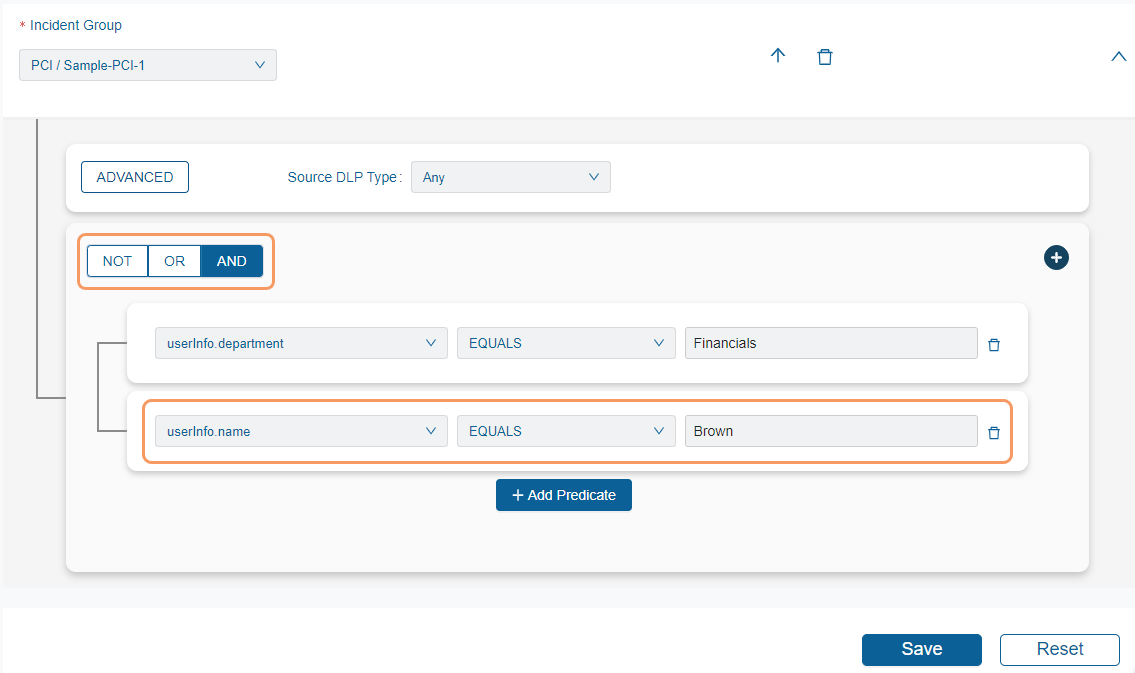Switch to the ADVANCED view

click(x=134, y=176)
